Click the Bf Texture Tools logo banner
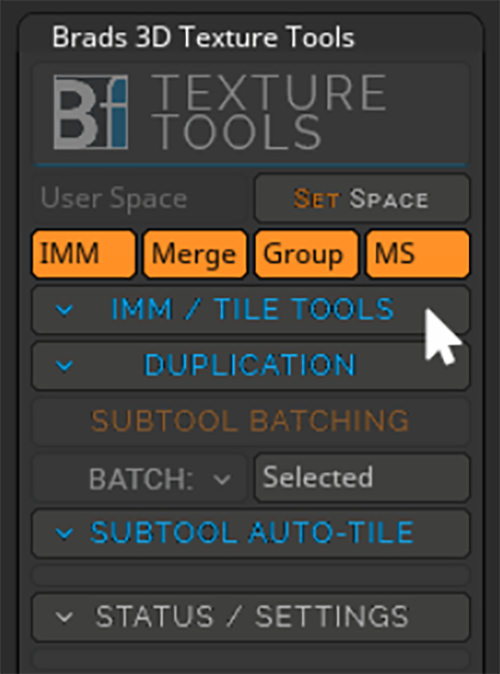 (x=250, y=113)
